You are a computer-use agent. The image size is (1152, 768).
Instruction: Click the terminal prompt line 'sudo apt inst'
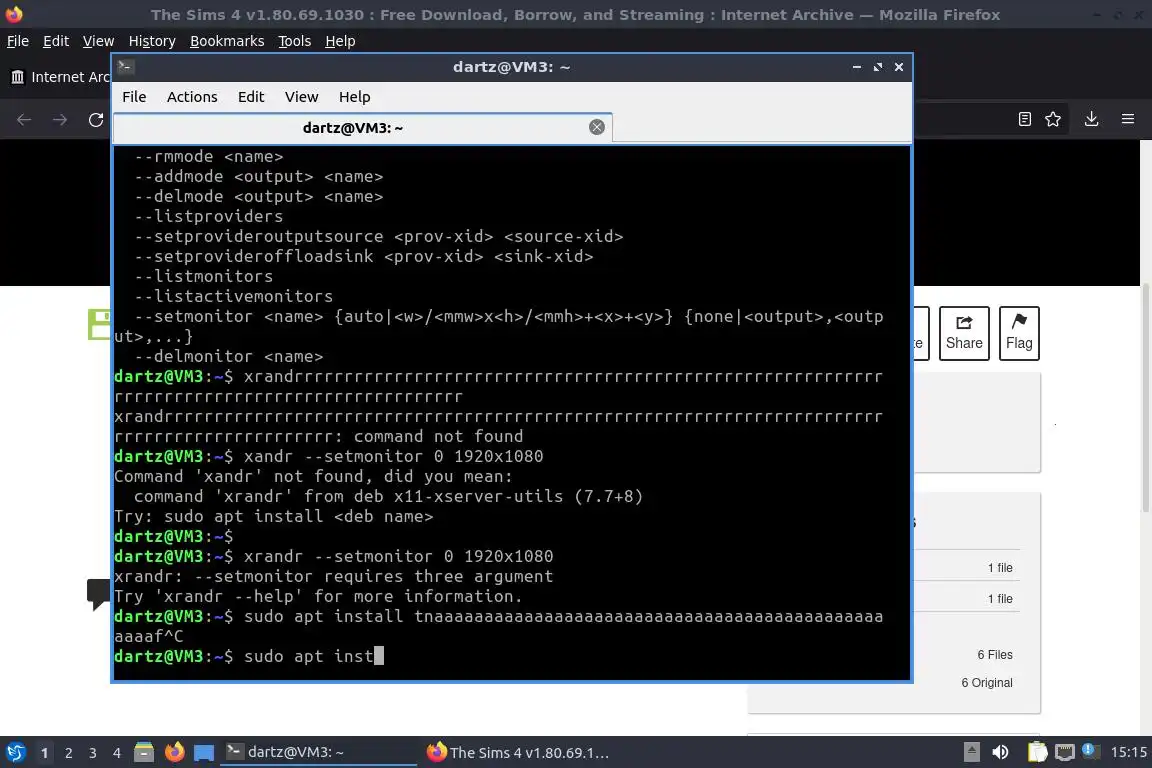308,656
